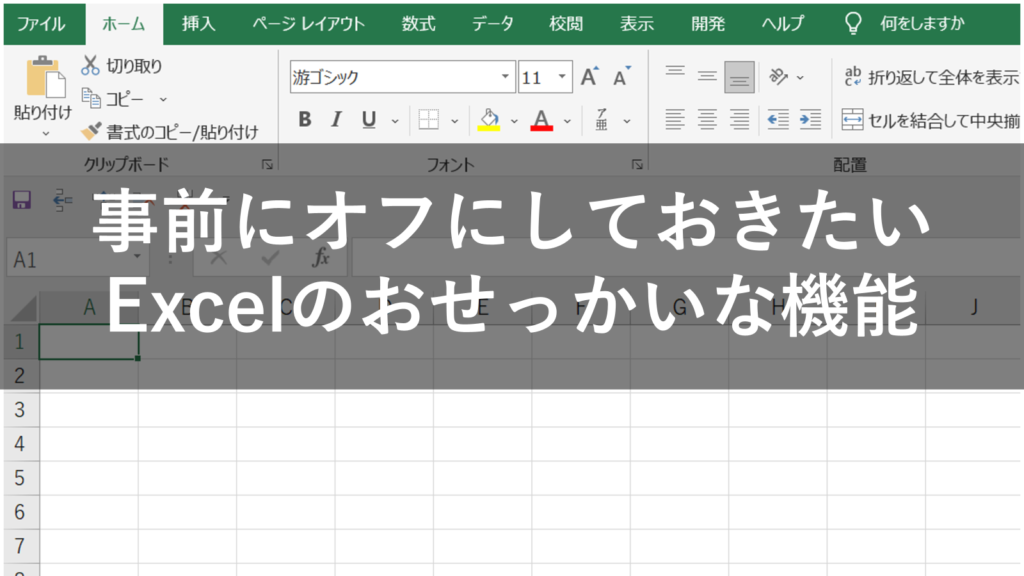Open phonetic guide dropdown arrow

627,121
